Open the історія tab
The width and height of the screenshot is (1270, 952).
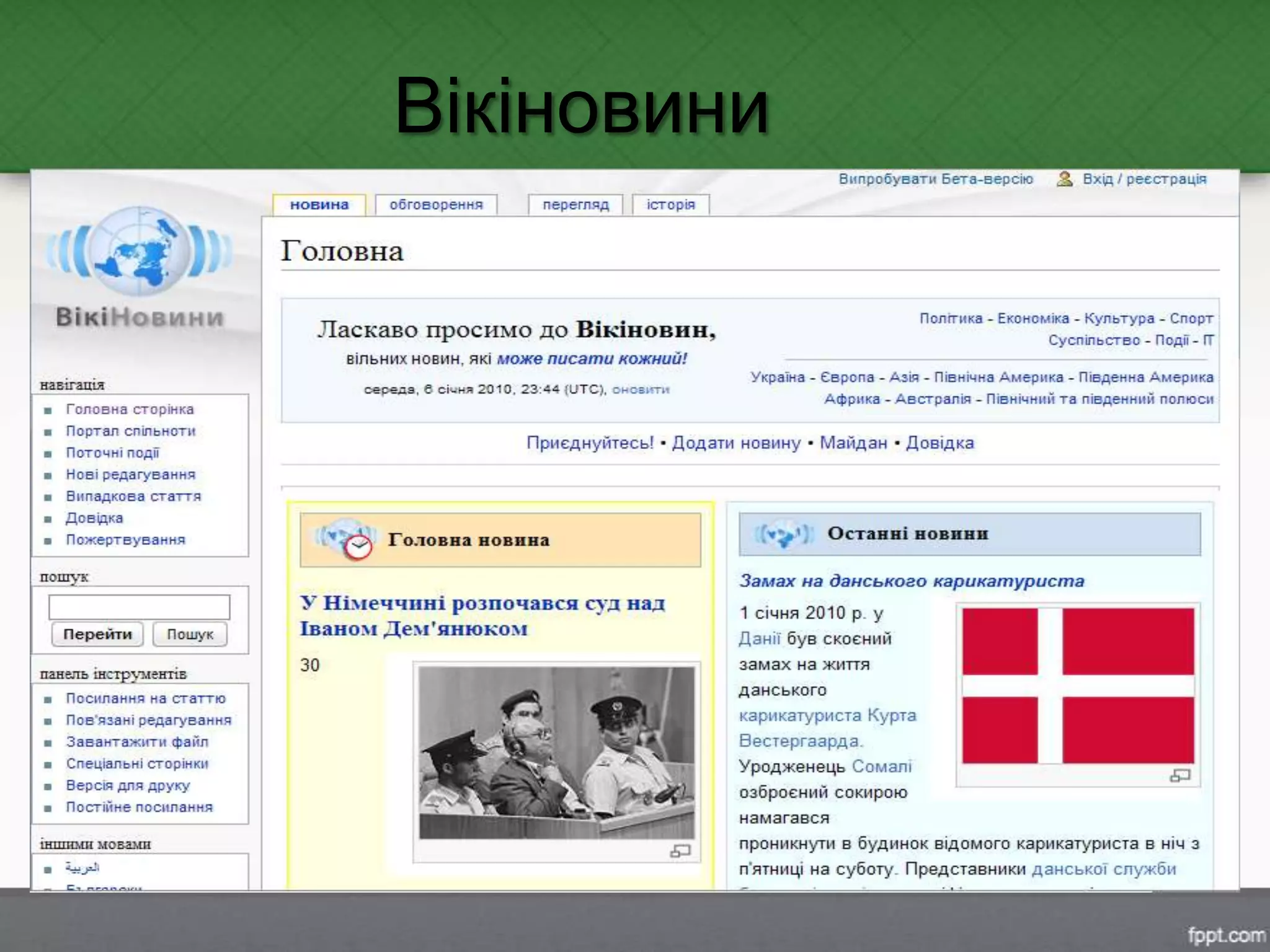[x=671, y=205]
